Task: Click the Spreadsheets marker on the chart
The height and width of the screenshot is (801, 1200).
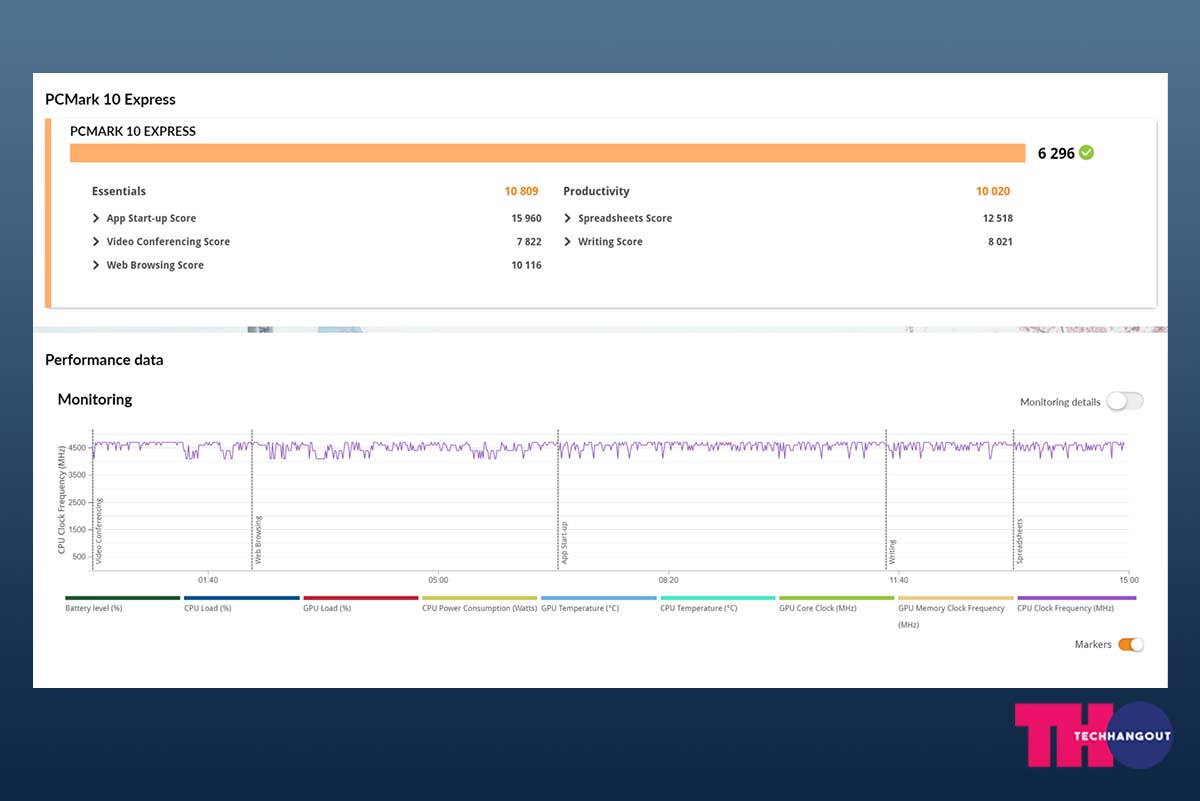Action: click(x=1020, y=542)
